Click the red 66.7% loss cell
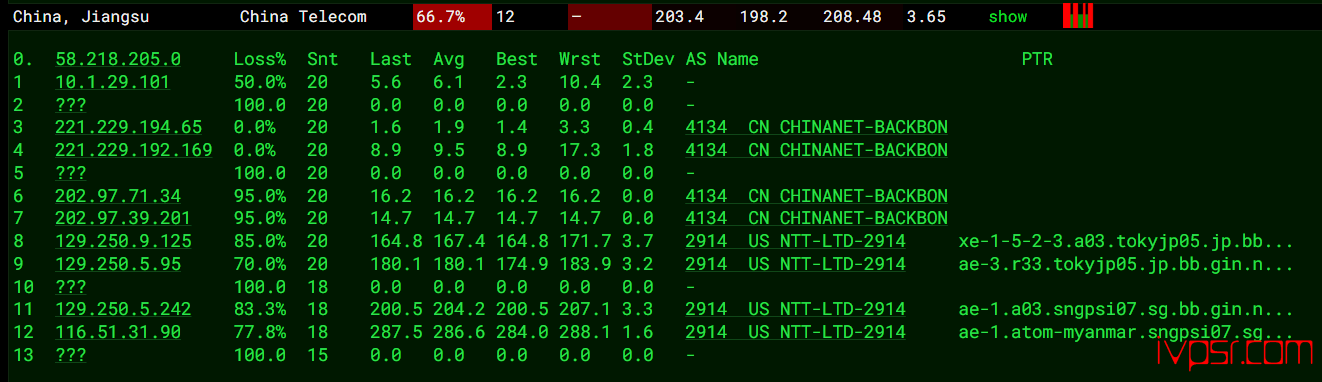1322x382 pixels. [x=452, y=17]
